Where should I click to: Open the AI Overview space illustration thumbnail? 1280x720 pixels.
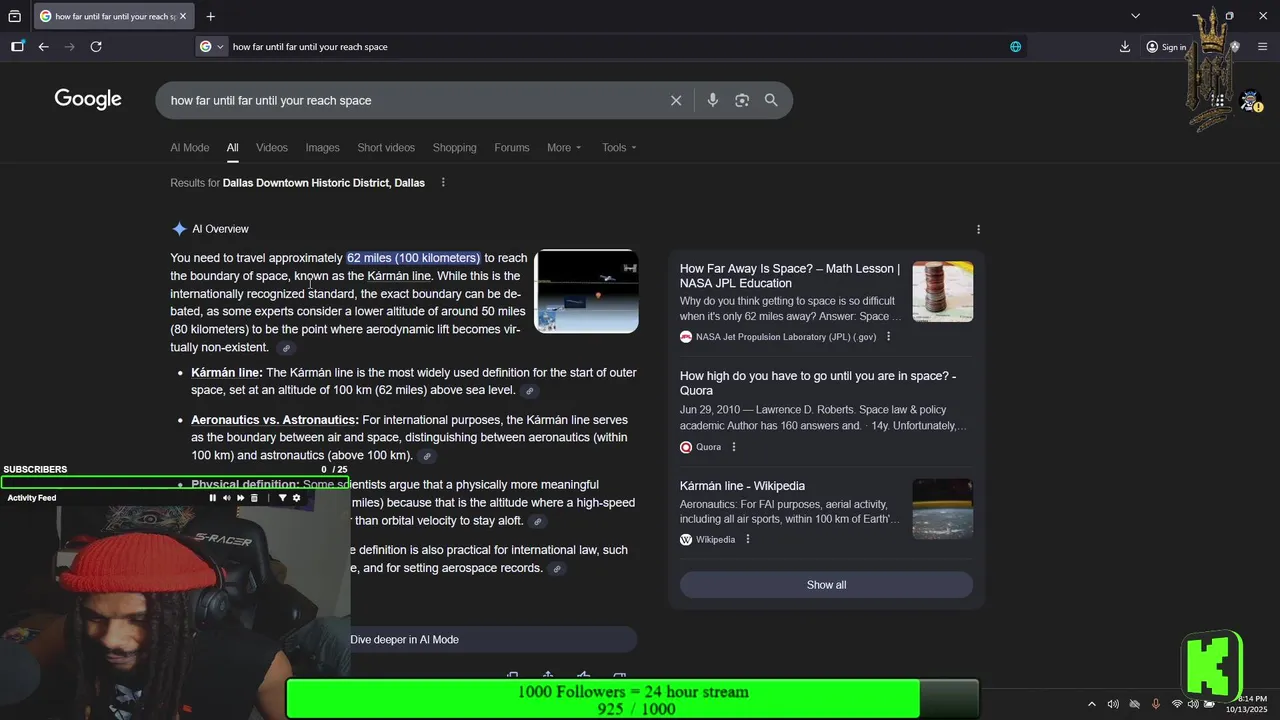click(x=587, y=291)
